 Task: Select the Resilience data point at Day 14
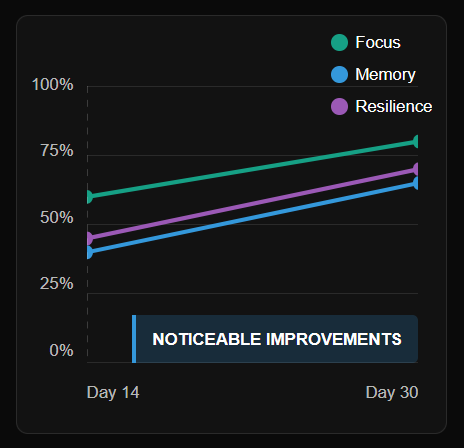[x=89, y=238]
